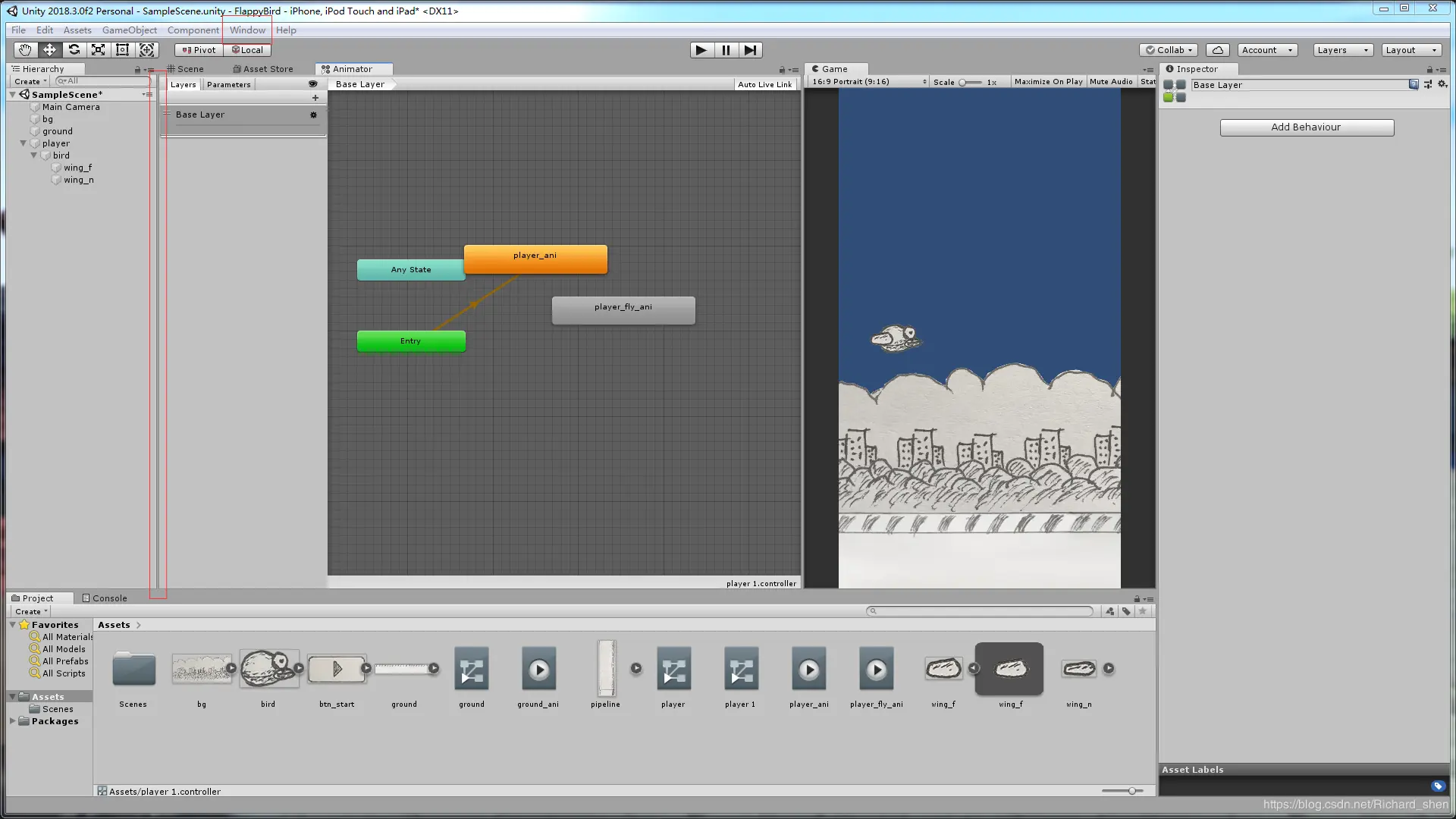Toggle Mute Audio in Game view
This screenshot has width=1456, height=819.
point(1110,82)
